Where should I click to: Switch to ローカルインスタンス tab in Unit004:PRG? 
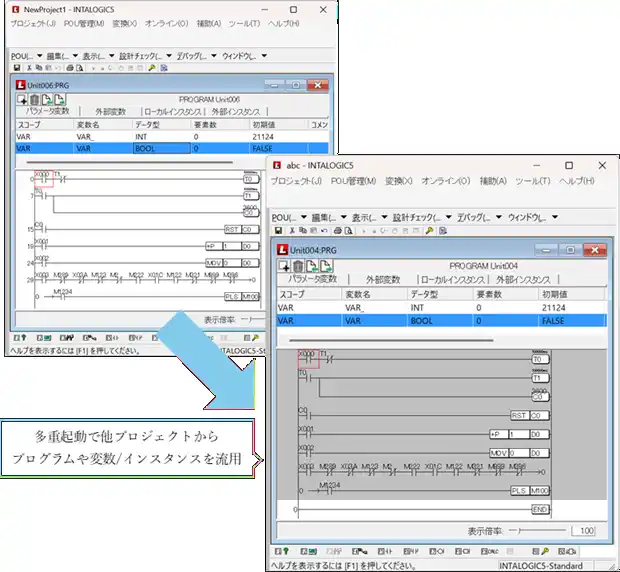coord(453,279)
